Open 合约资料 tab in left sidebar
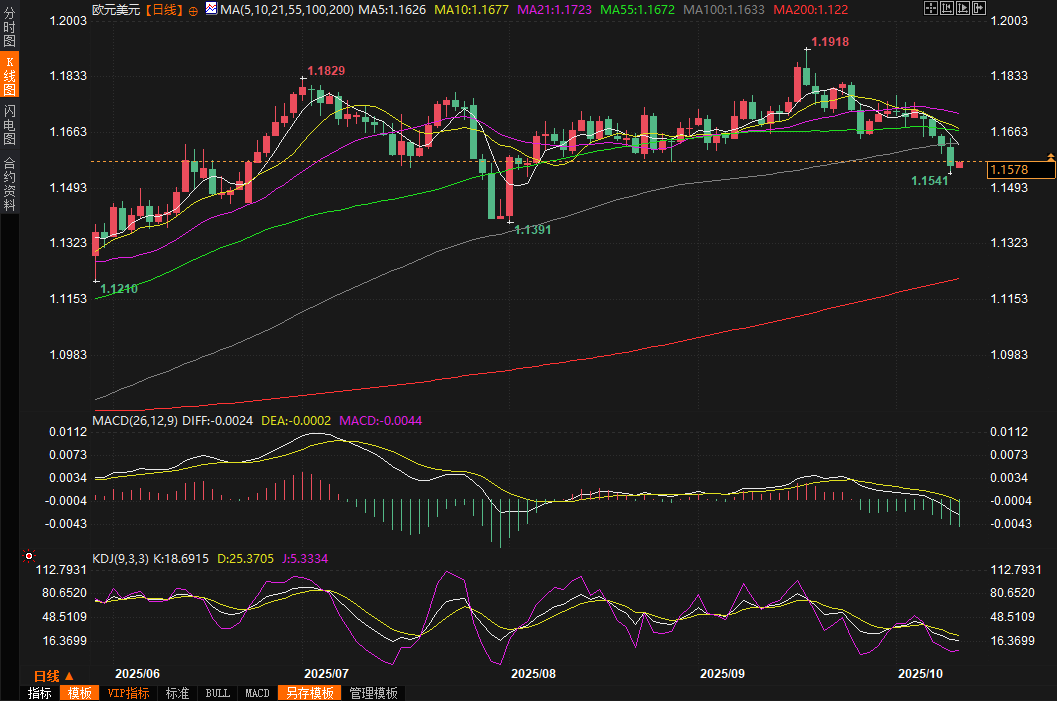Viewport: 1057px width, 701px height. coord(9,183)
